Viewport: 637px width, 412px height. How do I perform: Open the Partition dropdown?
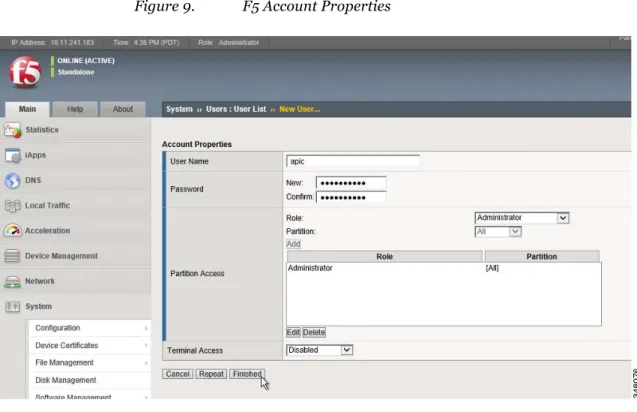(x=498, y=232)
